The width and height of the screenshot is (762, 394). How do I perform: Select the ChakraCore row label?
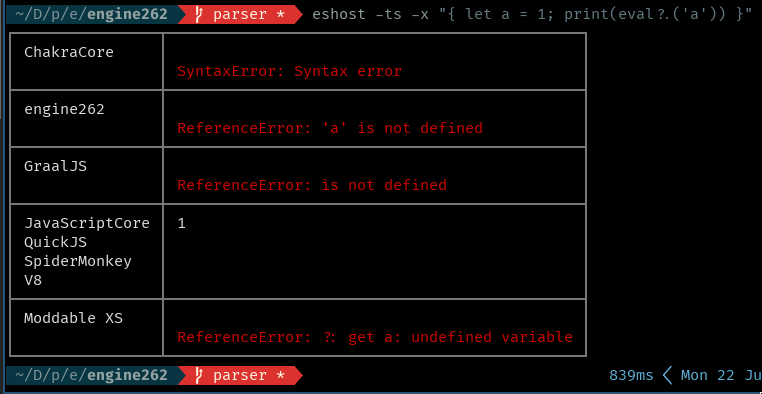pyautogui.click(x=69, y=52)
